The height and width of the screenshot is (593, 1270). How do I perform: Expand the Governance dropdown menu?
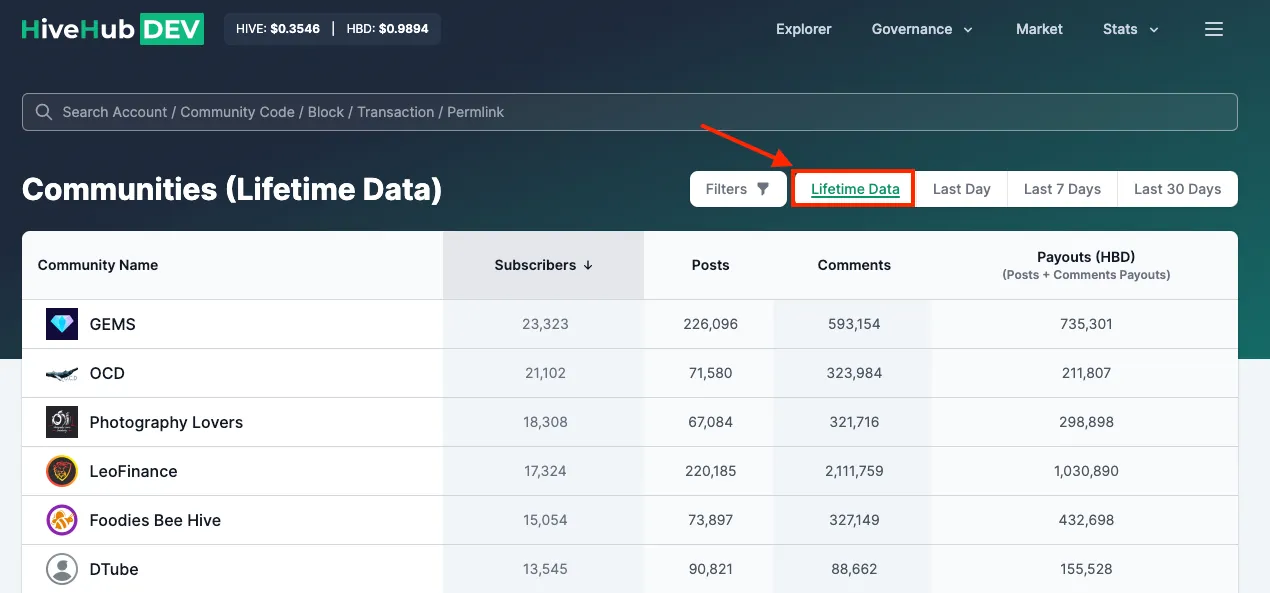[922, 29]
